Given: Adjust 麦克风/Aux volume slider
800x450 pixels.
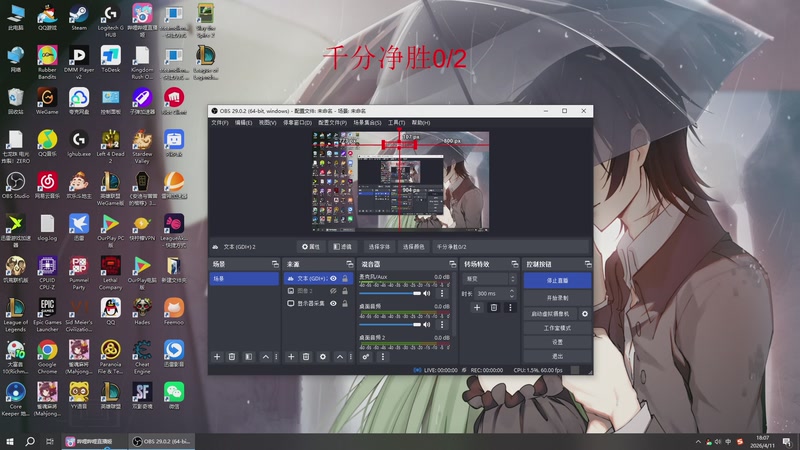Looking at the screenshot, I should [390, 293].
